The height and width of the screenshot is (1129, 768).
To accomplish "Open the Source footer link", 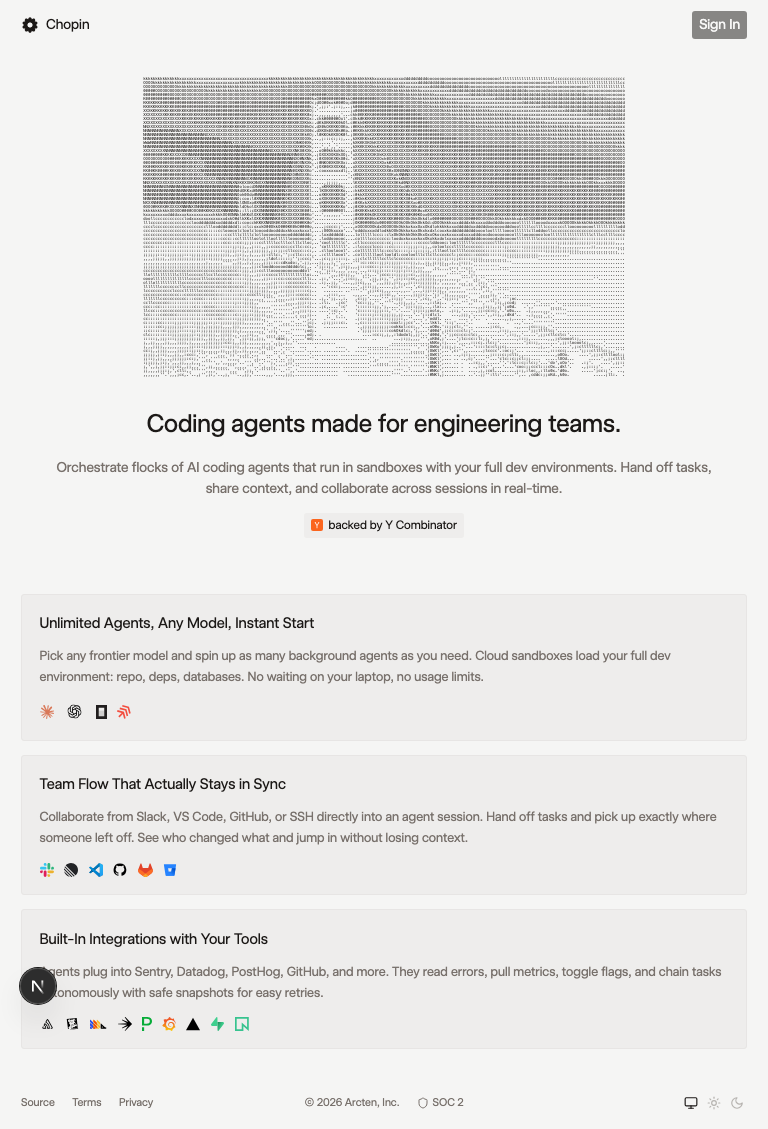I will (x=37, y=1102).
